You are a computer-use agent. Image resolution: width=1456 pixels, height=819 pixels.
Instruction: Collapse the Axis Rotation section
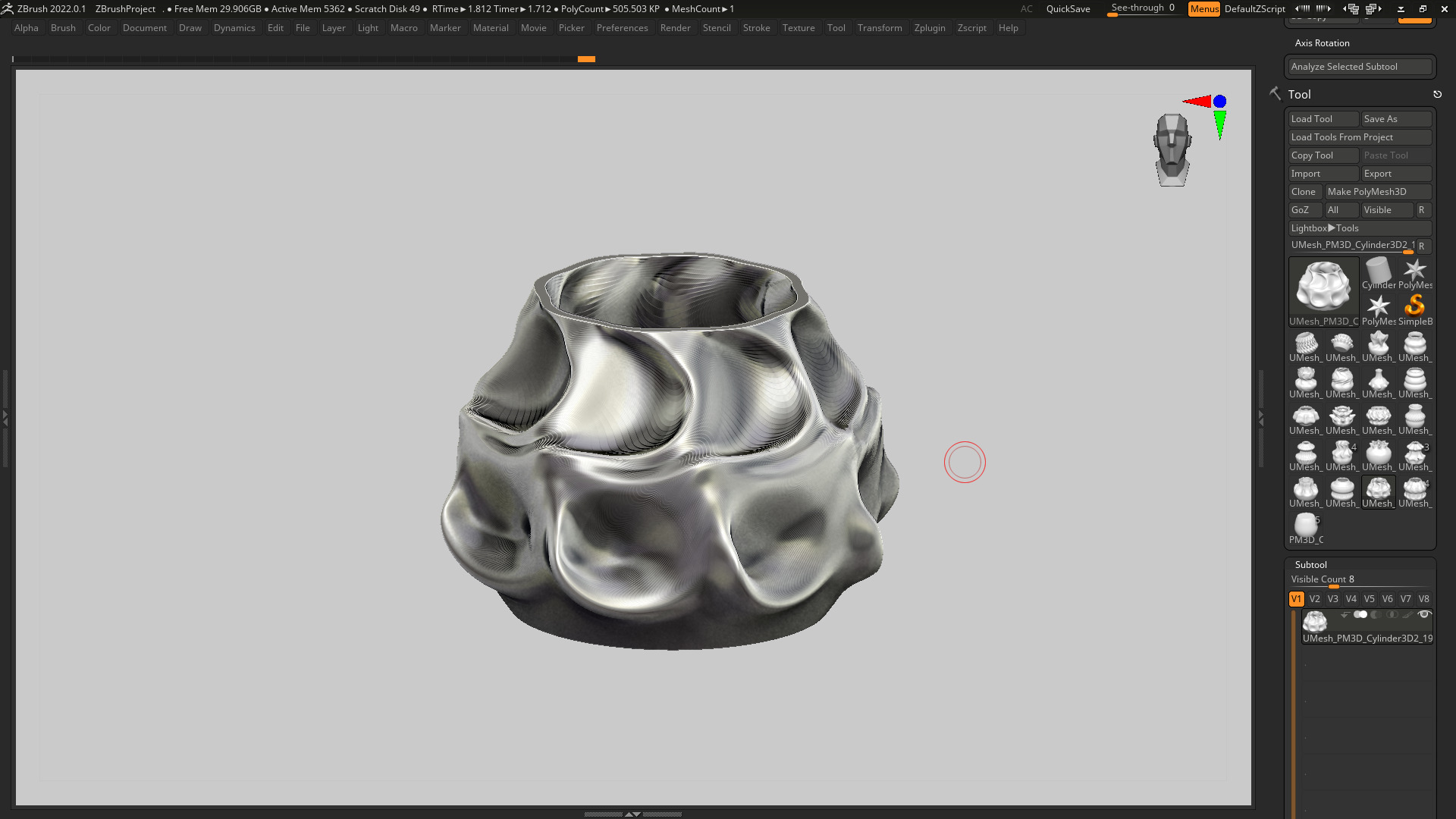click(1322, 42)
